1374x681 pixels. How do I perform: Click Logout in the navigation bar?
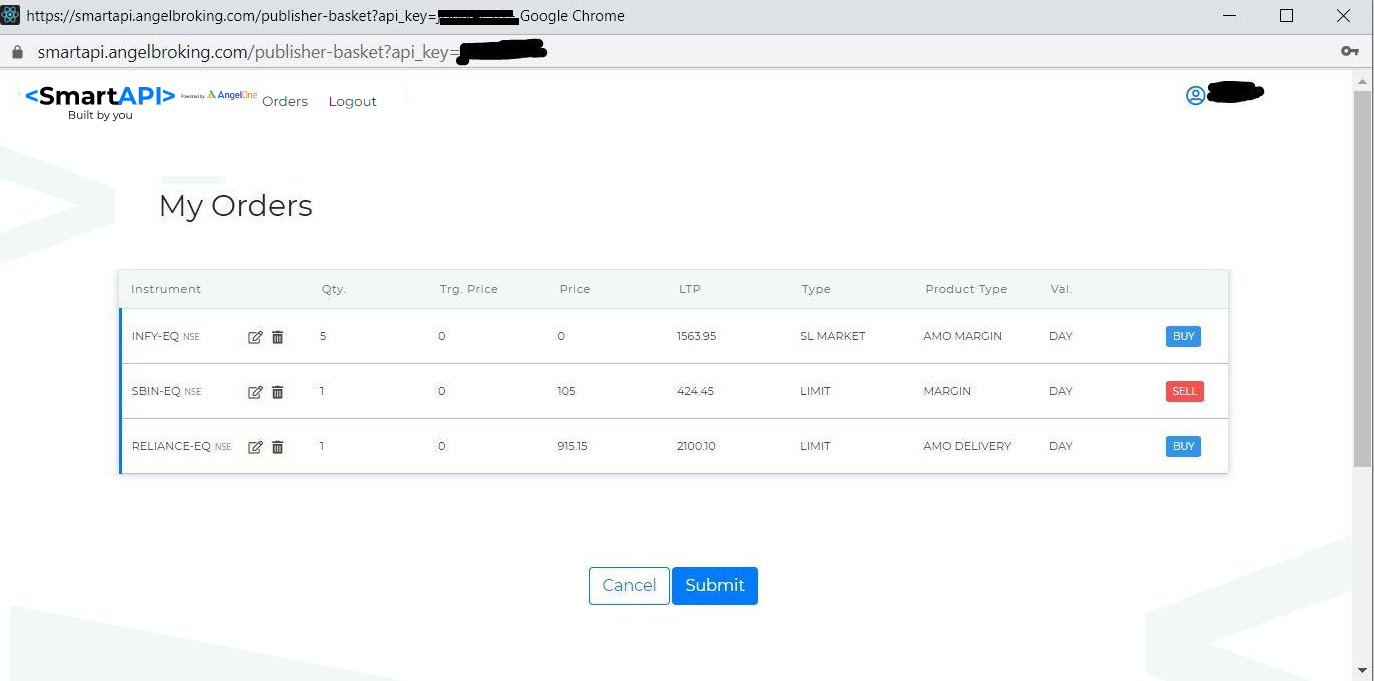coord(352,102)
